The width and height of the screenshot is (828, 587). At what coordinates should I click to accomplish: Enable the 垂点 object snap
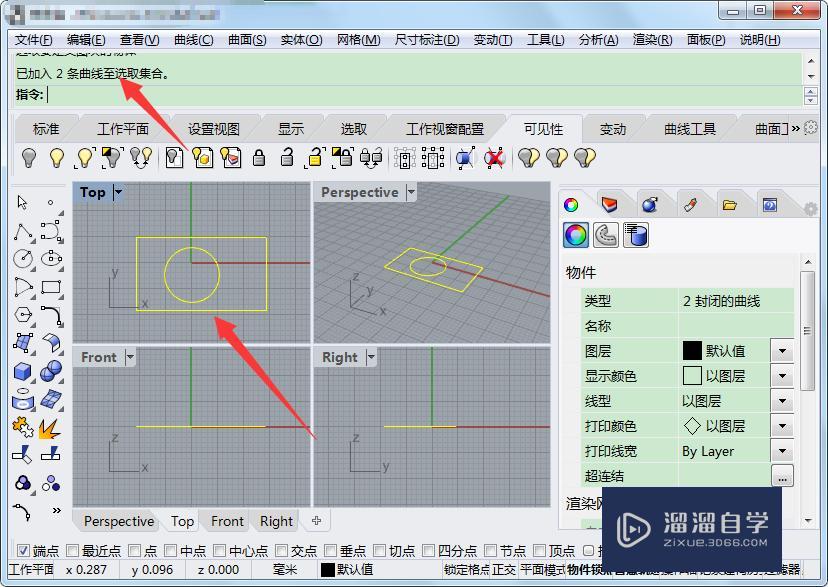(331, 551)
